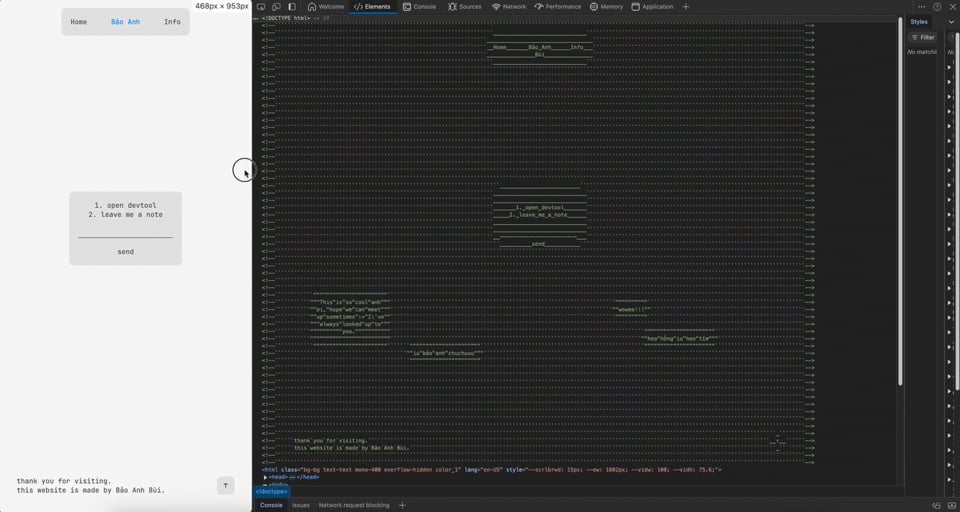Click 'This is so cool anh' comment text
This screenshot has height=512, width=960.
(x=350, y=303)
